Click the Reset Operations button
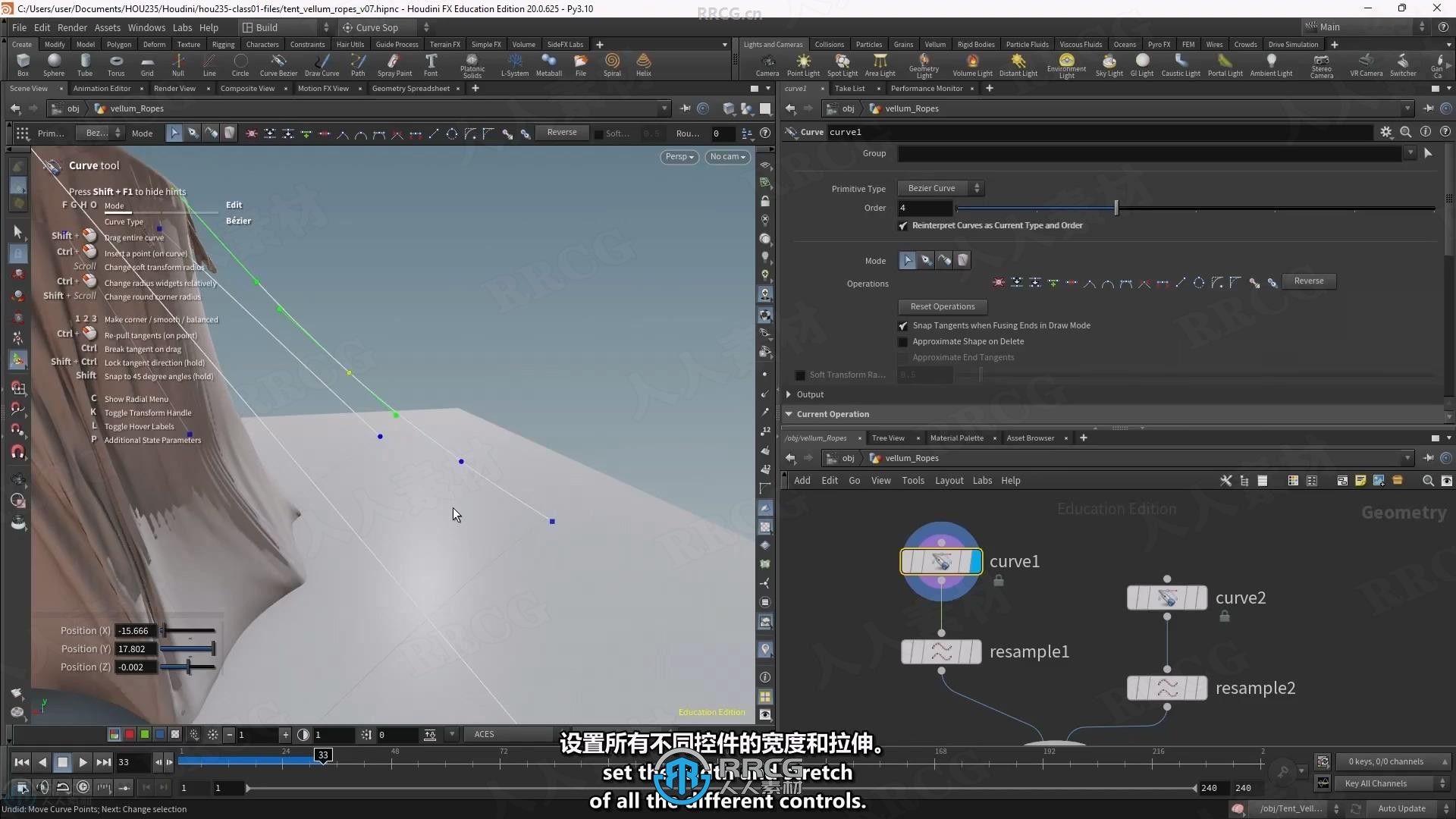The height and width of the screenshot is (819, 1456). (943, 307)
